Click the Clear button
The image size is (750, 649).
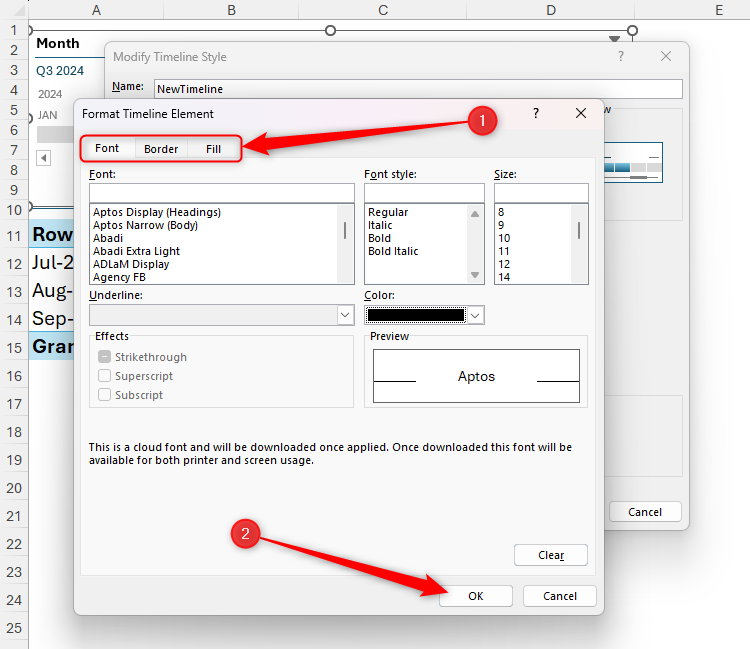551,555
